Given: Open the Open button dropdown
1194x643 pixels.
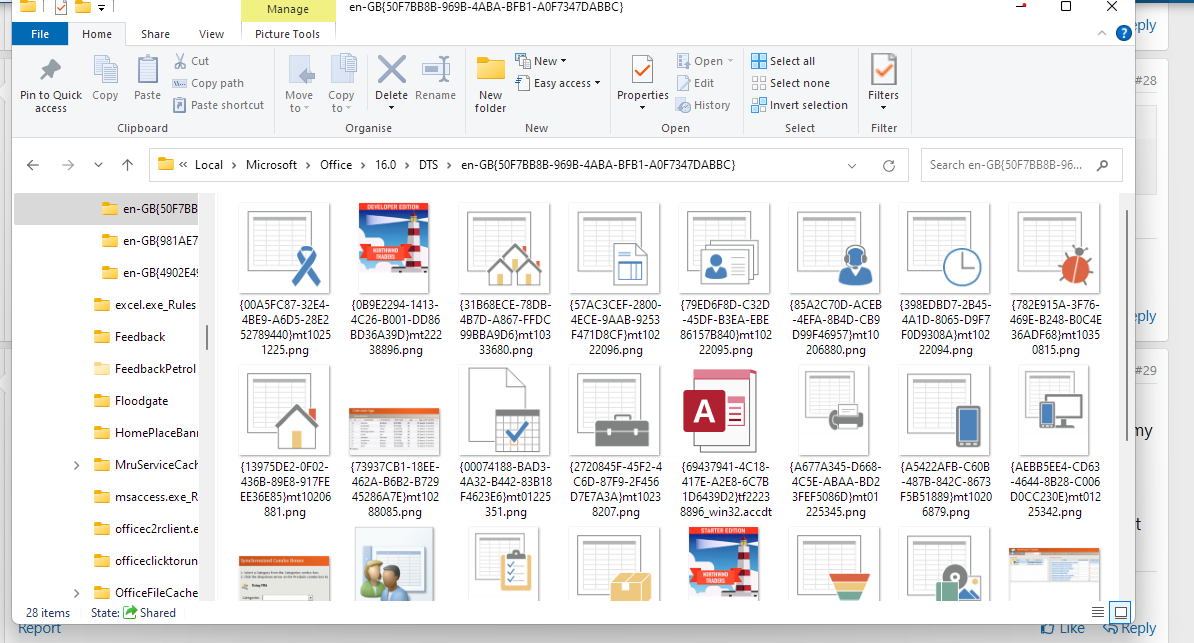Looking at the screenshot, I should tap(730, 61).
